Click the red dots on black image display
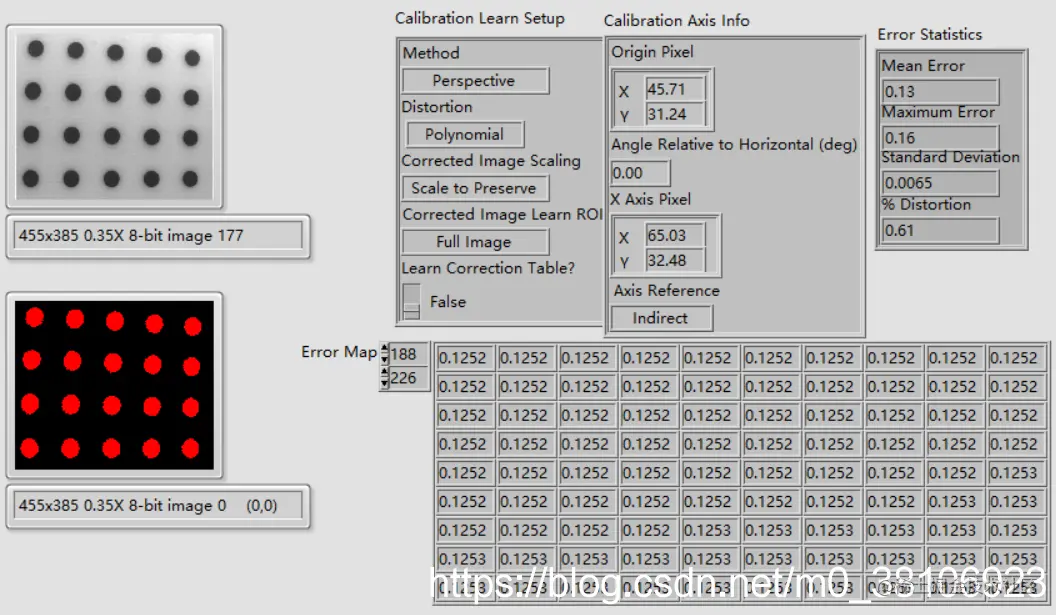Image resolution: width=1056 pixels, height=615 pixels. point(114,385)
